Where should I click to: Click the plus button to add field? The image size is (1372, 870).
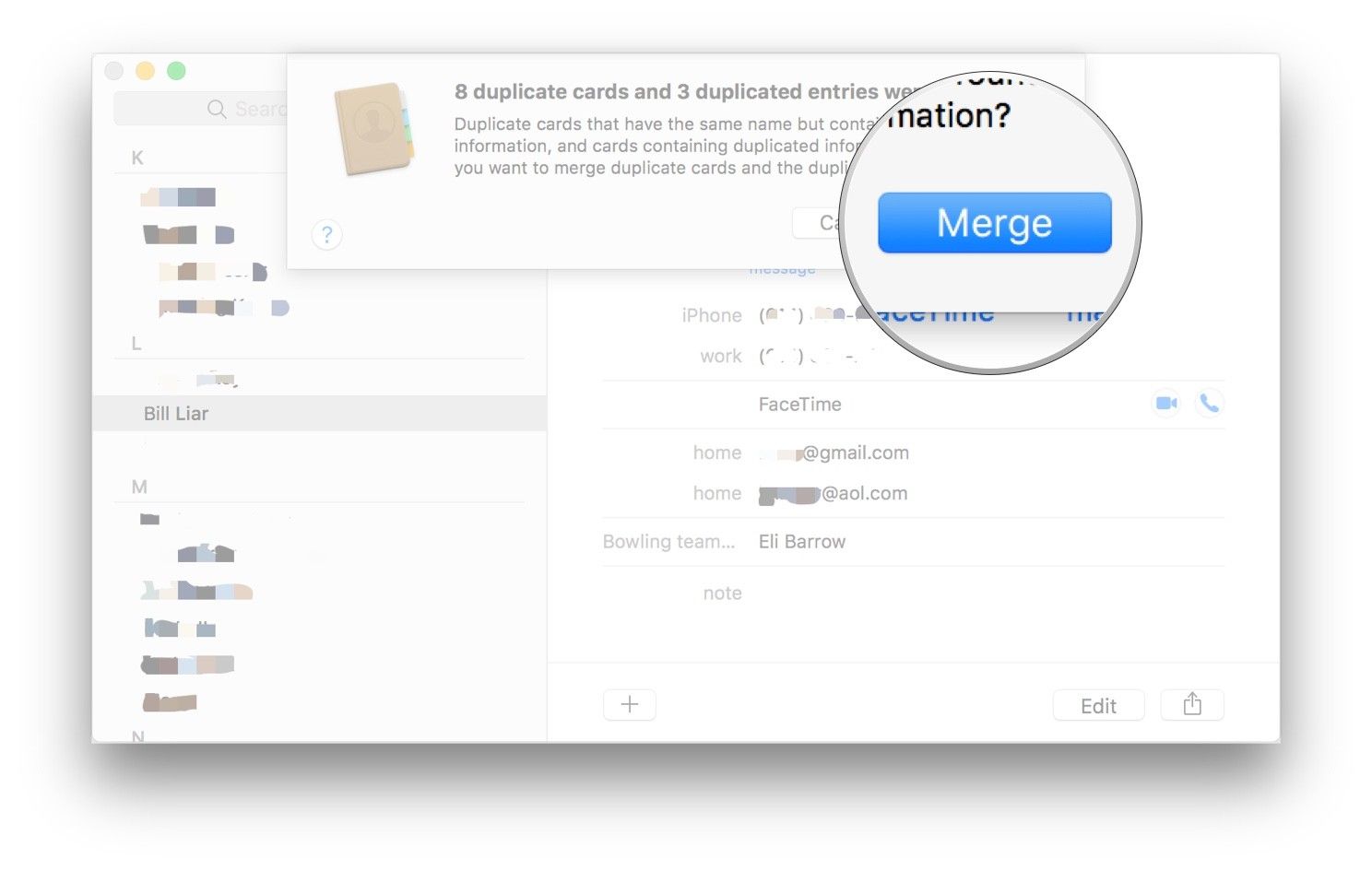[x=630, y=705]
